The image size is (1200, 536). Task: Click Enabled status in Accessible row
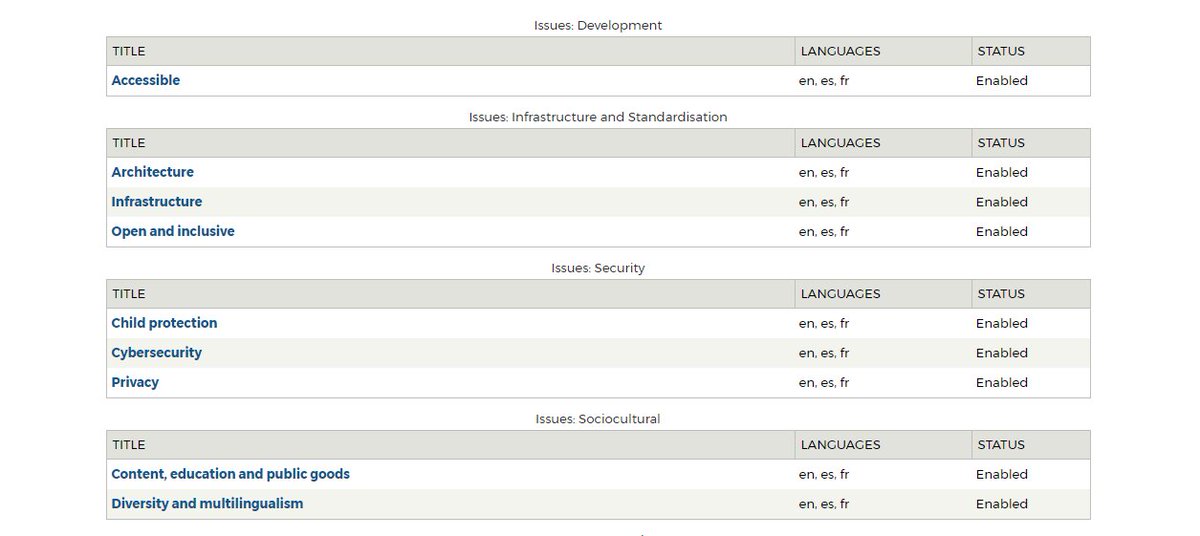coord(1002,81)
